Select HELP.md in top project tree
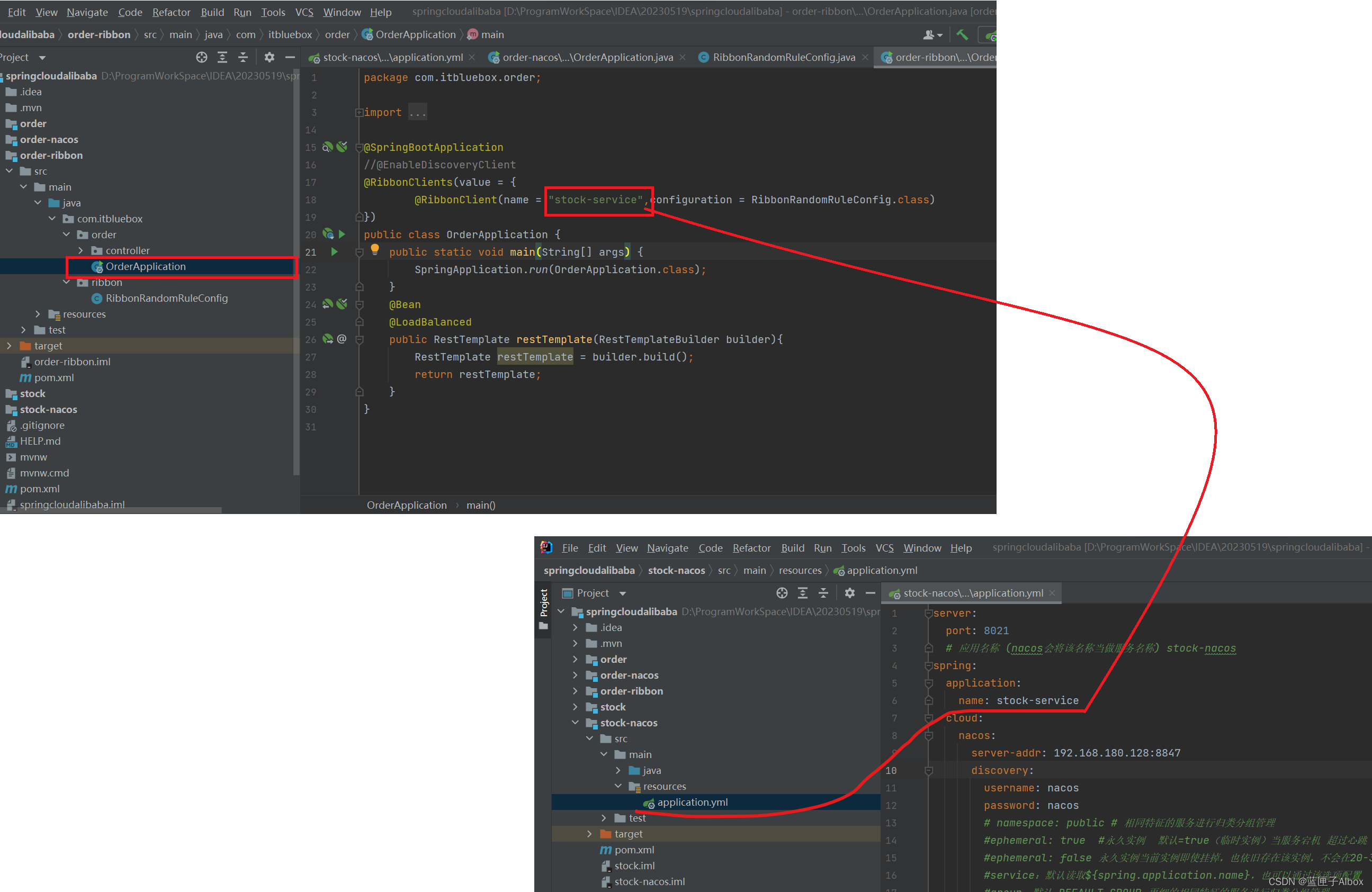The width and height of the screenshot is (1372, 892). (x=40, y=441)
